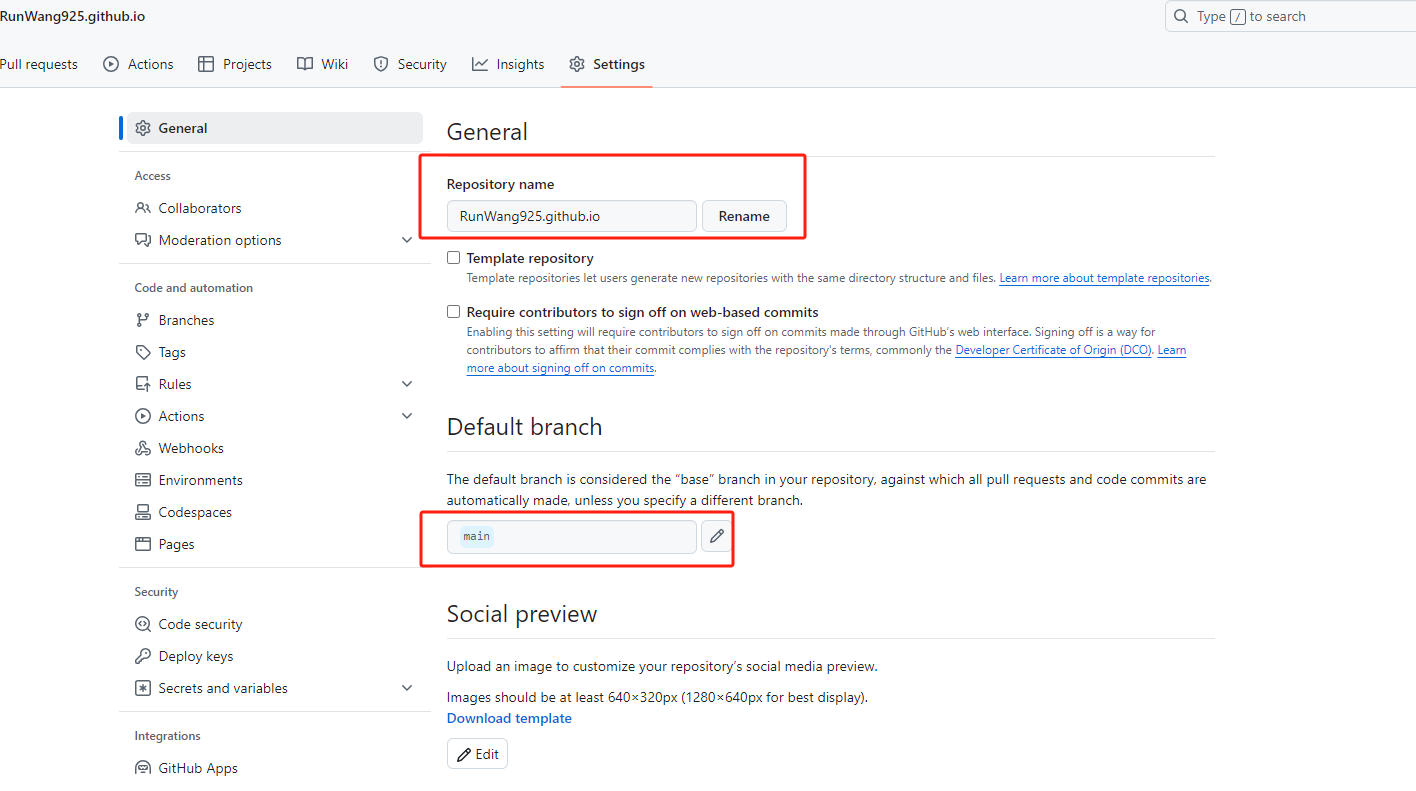
Task: Open the Insights tab
Action: pyautogui.click(x=508, y=64)
